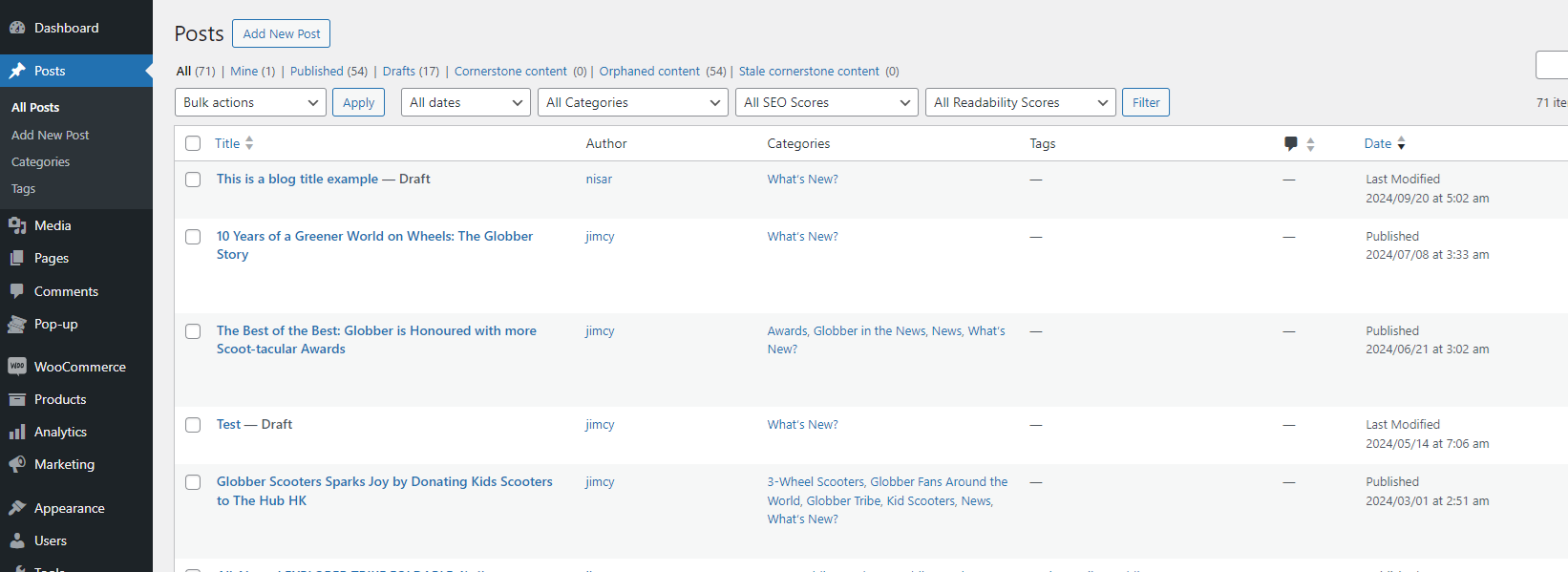Click the Users person icon
The height and width of the screenshot is (572, 1568).
17,540
